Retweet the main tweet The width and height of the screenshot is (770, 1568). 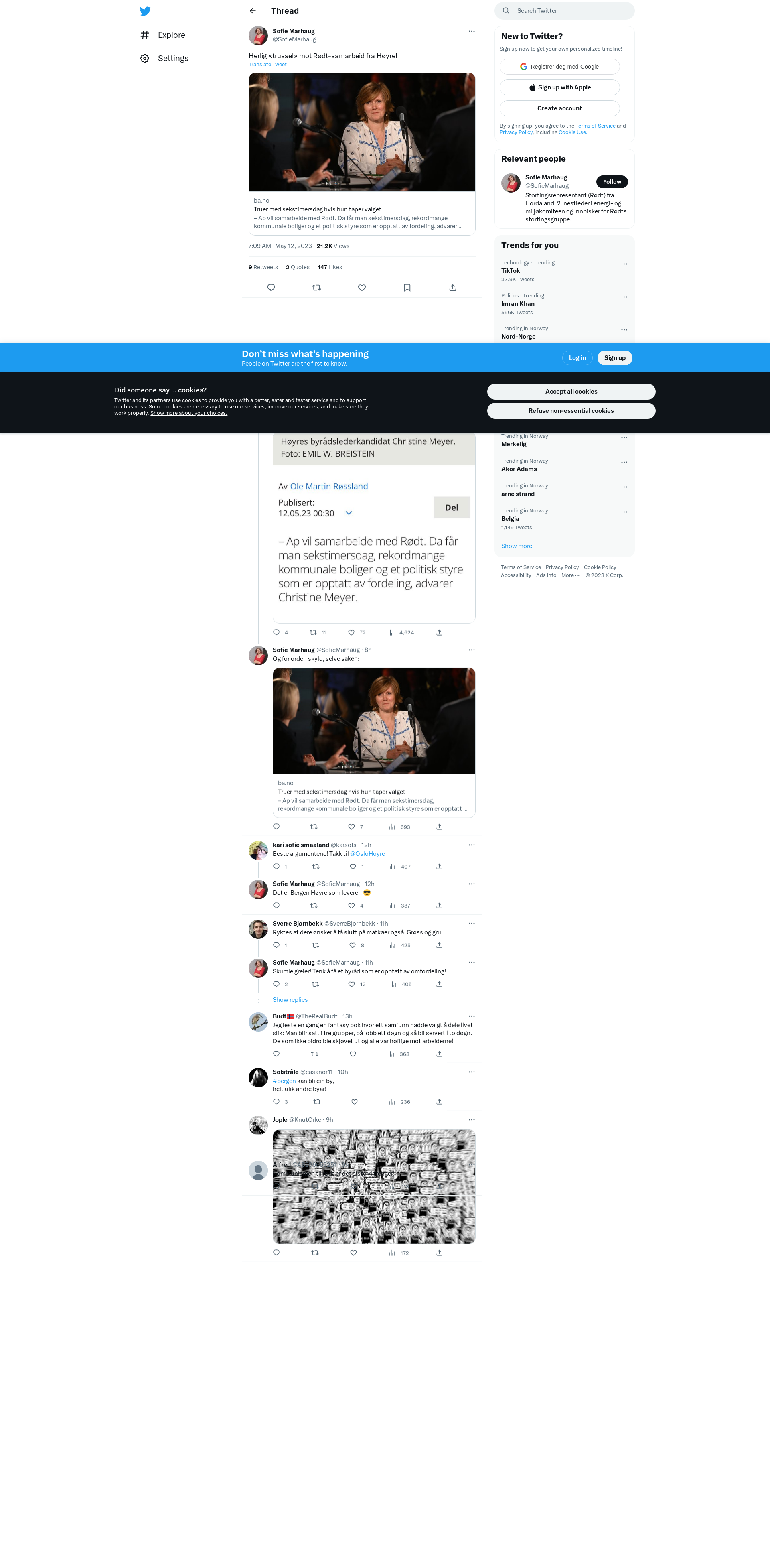316,287
